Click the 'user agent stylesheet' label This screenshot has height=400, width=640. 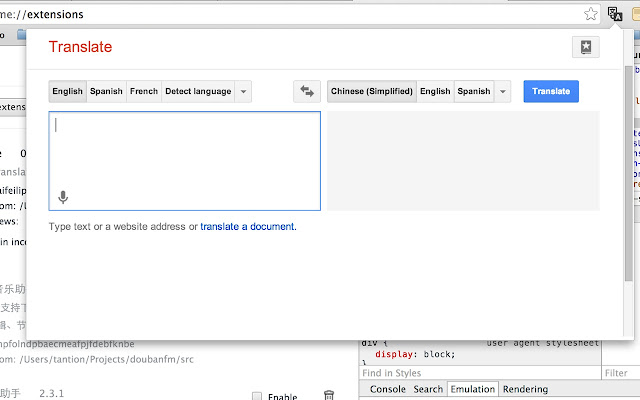pos(542,343)
